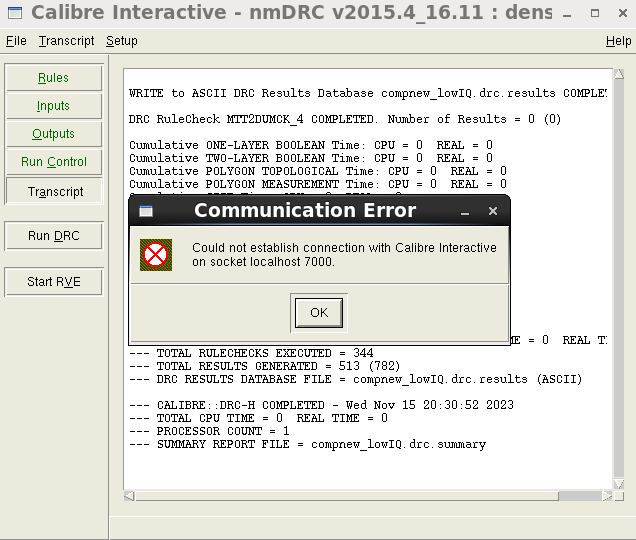This screenshot has width=636, height=540.
Task: Select the Transcript sidebar button
Action: tap(55, 191)
